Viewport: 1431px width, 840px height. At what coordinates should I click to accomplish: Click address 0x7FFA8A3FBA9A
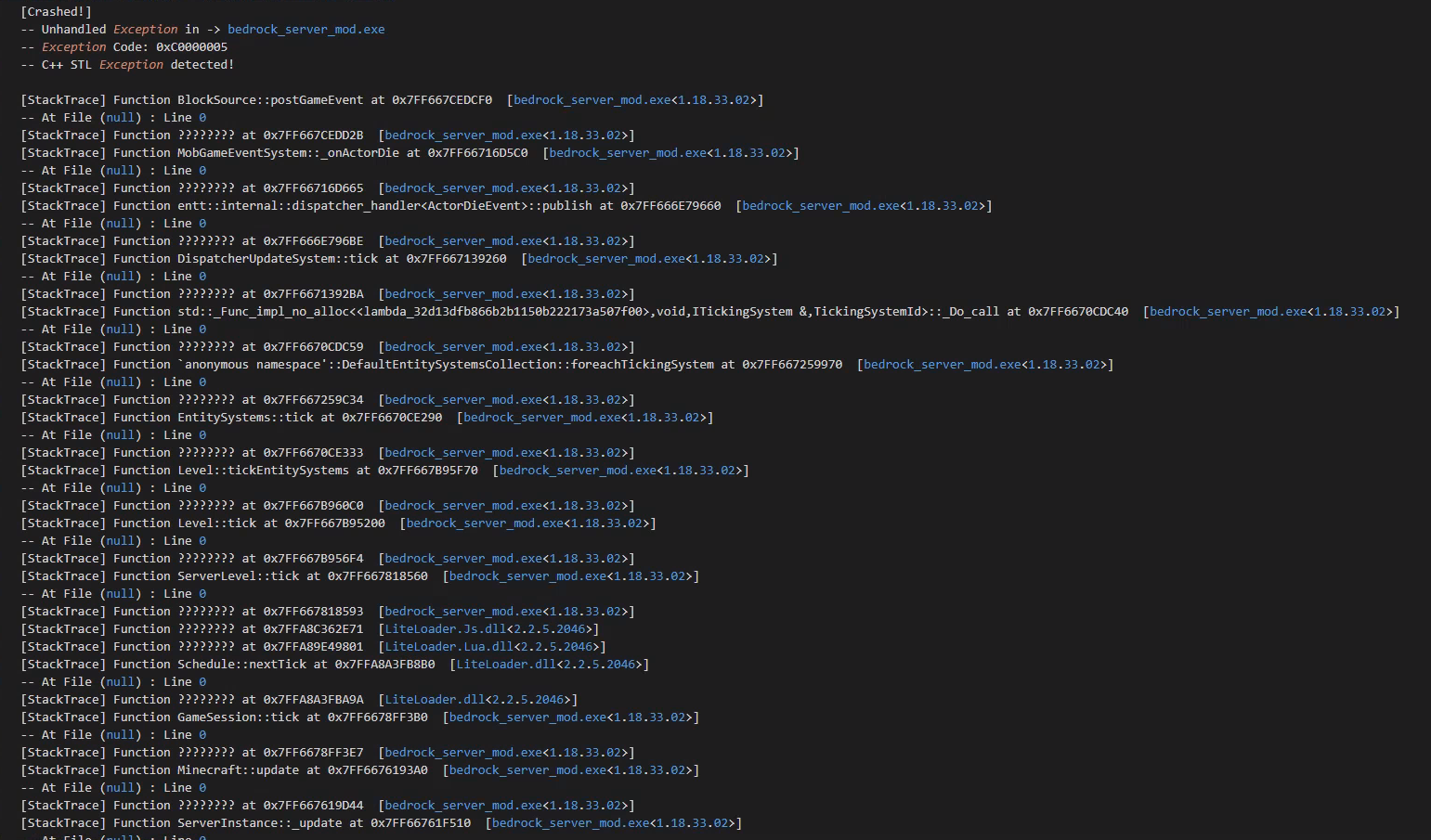[x=313, y=700]
